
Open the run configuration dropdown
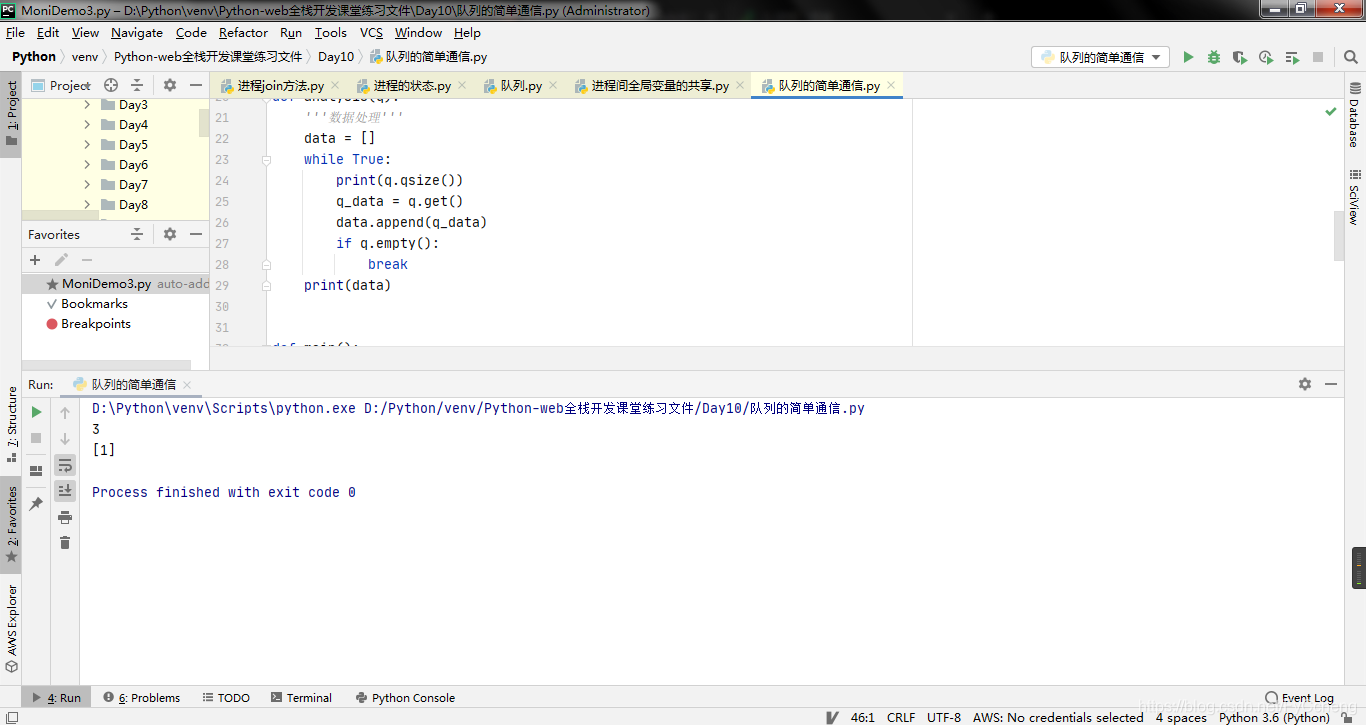(x=1100, y=57)
